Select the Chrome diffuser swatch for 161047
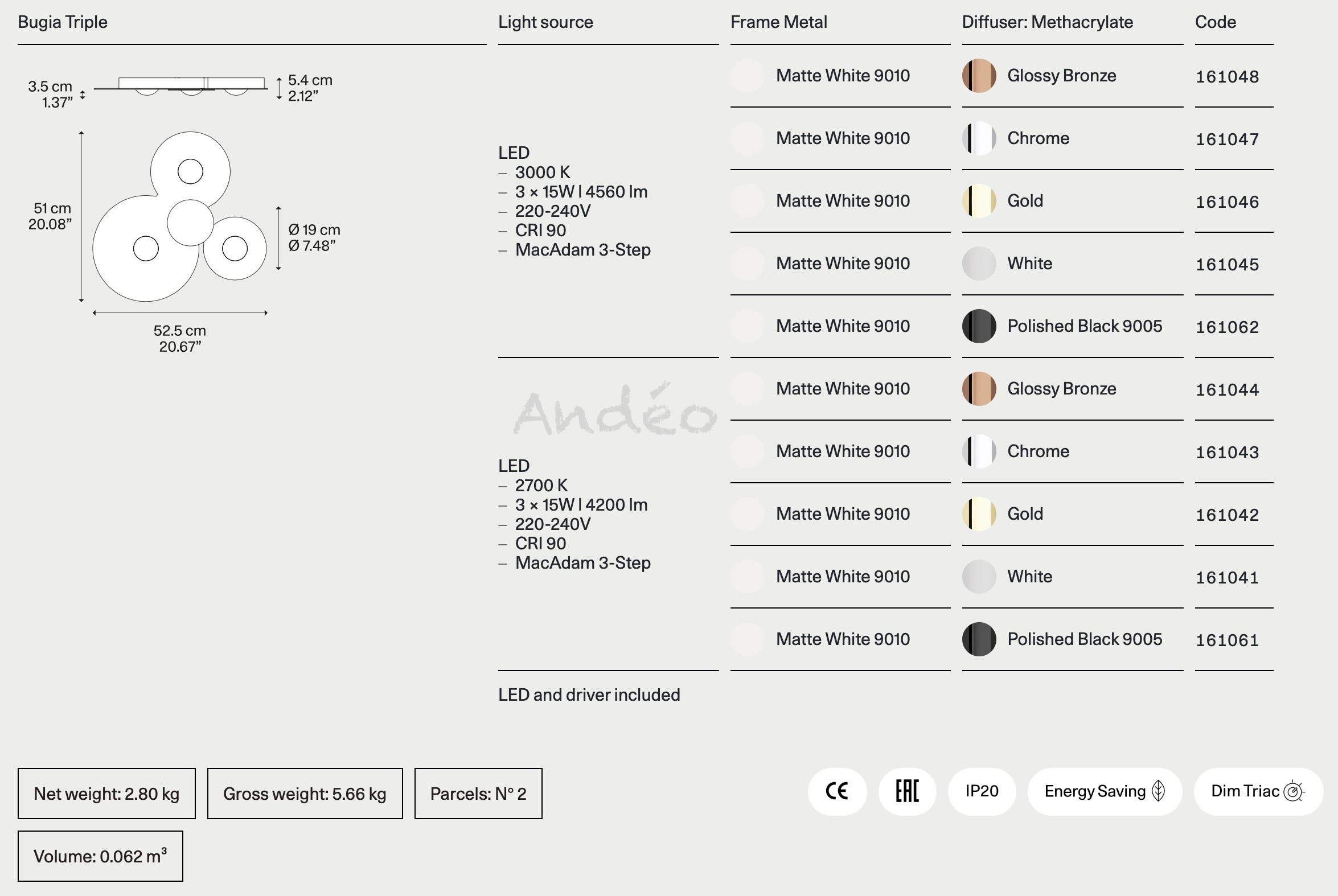The width and height of the screenshot is (1338, 896). tap(979, 138)
